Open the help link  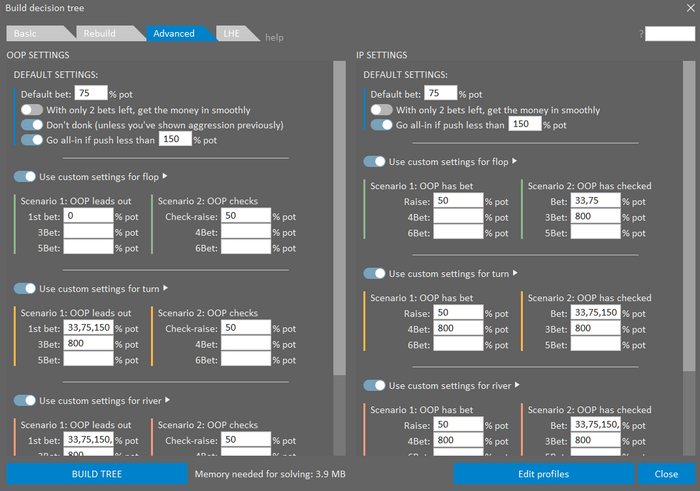pos(274,37)
